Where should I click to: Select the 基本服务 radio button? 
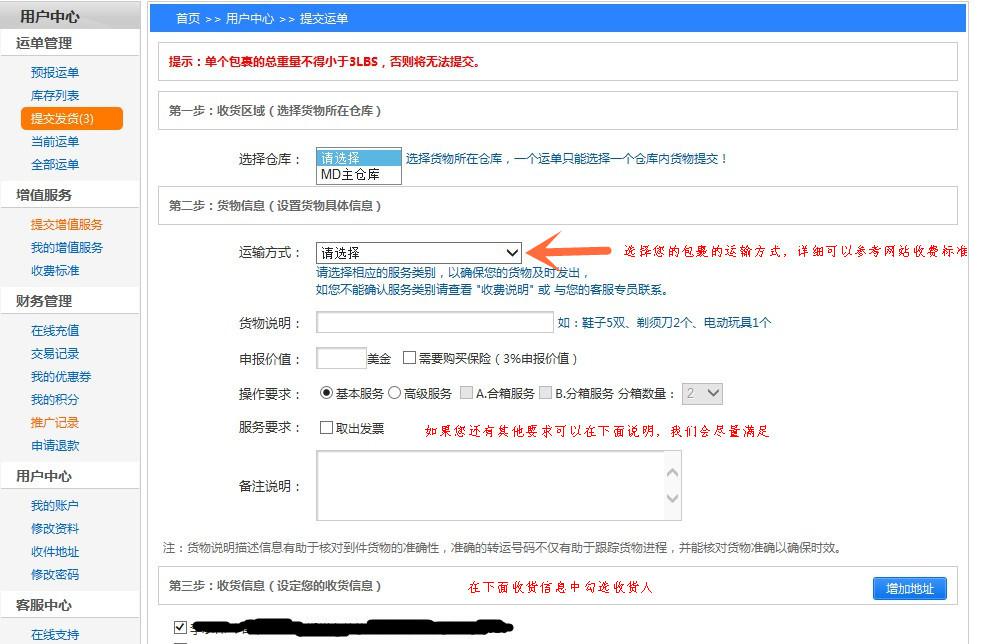326,394
